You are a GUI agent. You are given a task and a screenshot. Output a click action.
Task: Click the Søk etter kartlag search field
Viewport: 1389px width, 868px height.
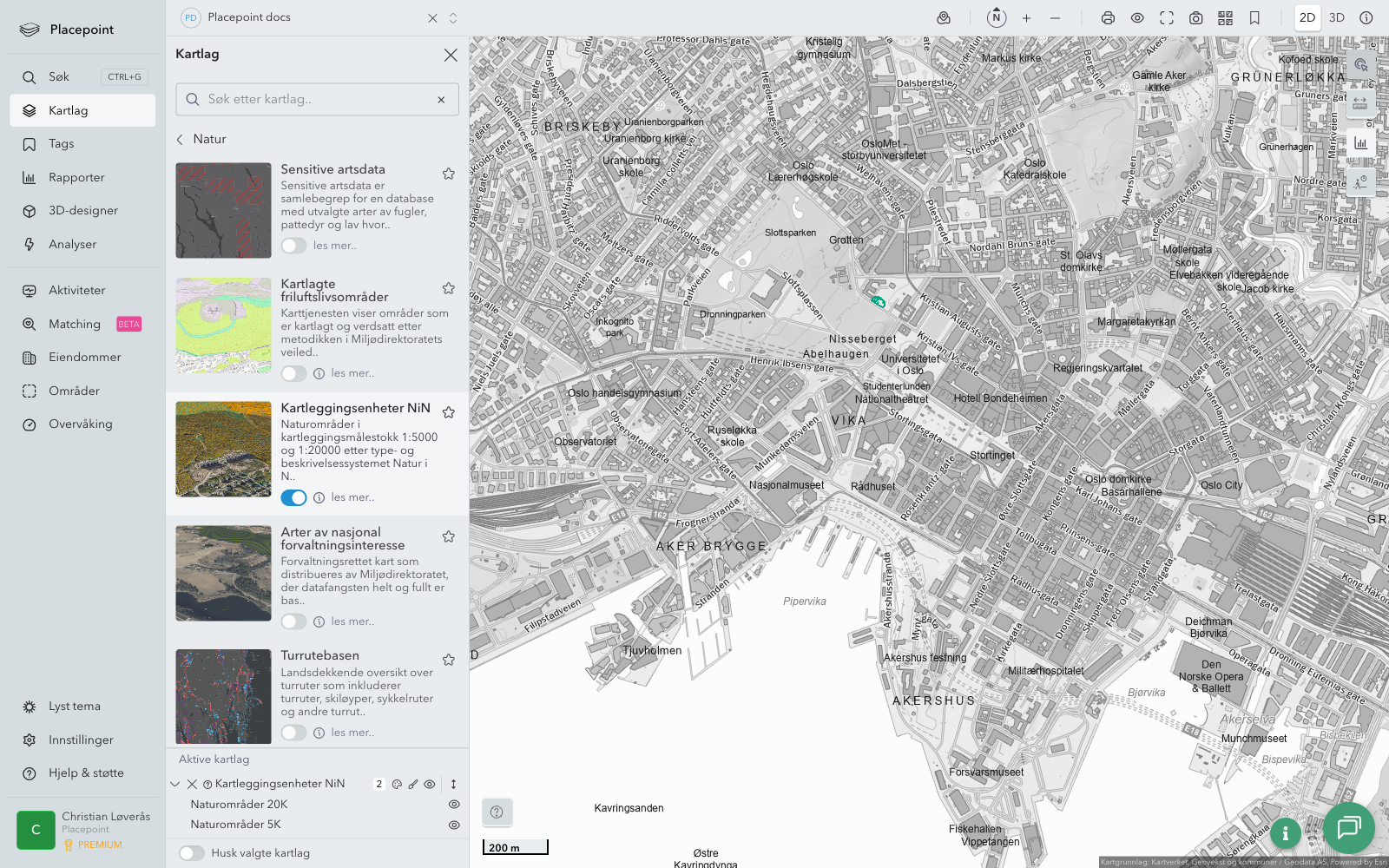pyautogui.click(x=317, y=99)
